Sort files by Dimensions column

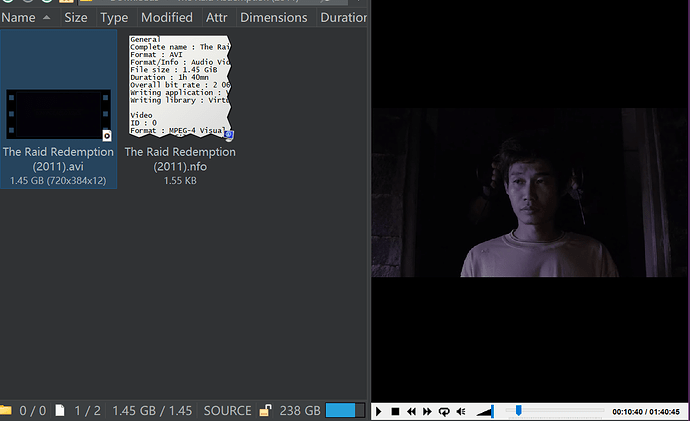(x=274, y=18)
